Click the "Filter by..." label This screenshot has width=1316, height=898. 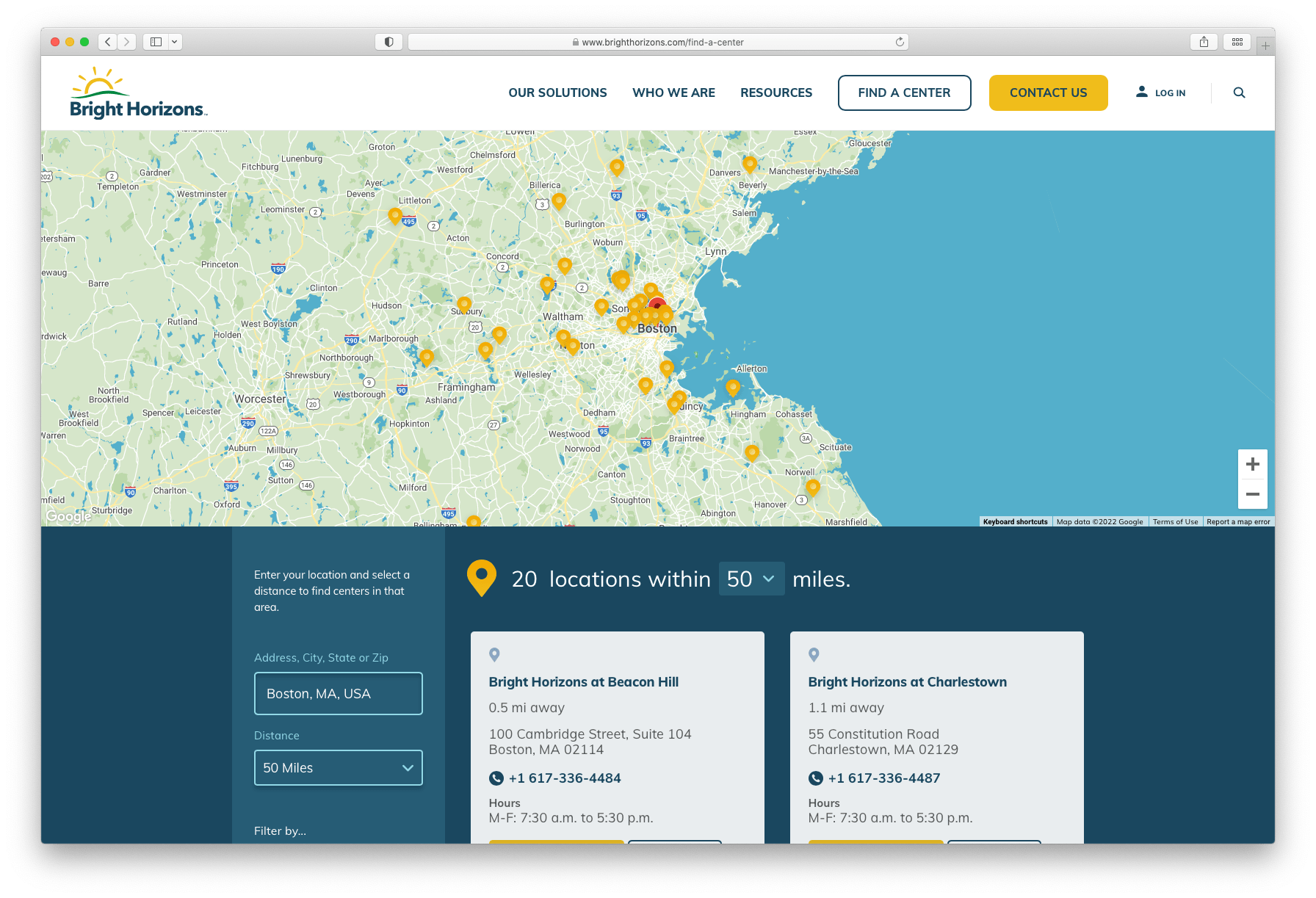tap(280, 830)
